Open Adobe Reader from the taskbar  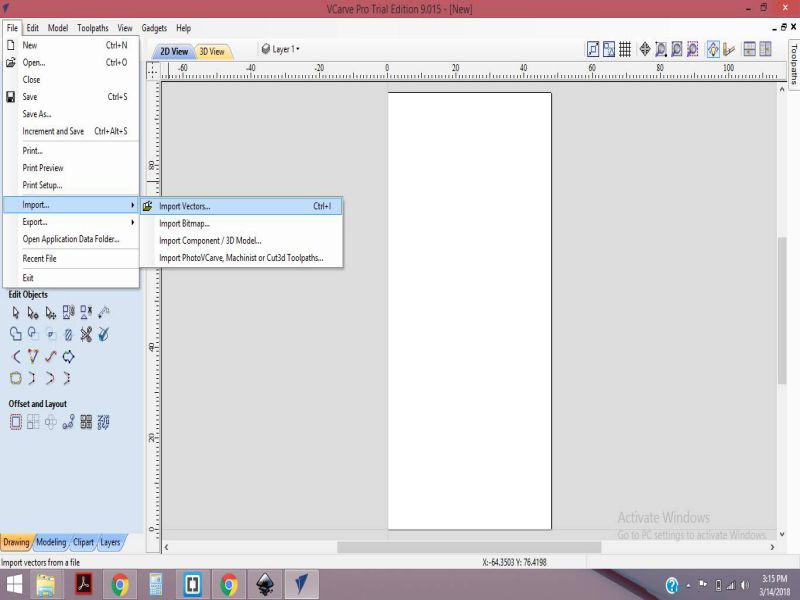84,585
